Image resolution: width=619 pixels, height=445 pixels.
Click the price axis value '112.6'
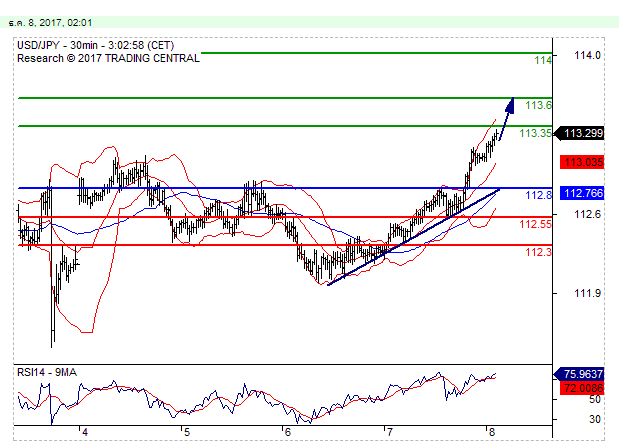(x=587, y=214)
